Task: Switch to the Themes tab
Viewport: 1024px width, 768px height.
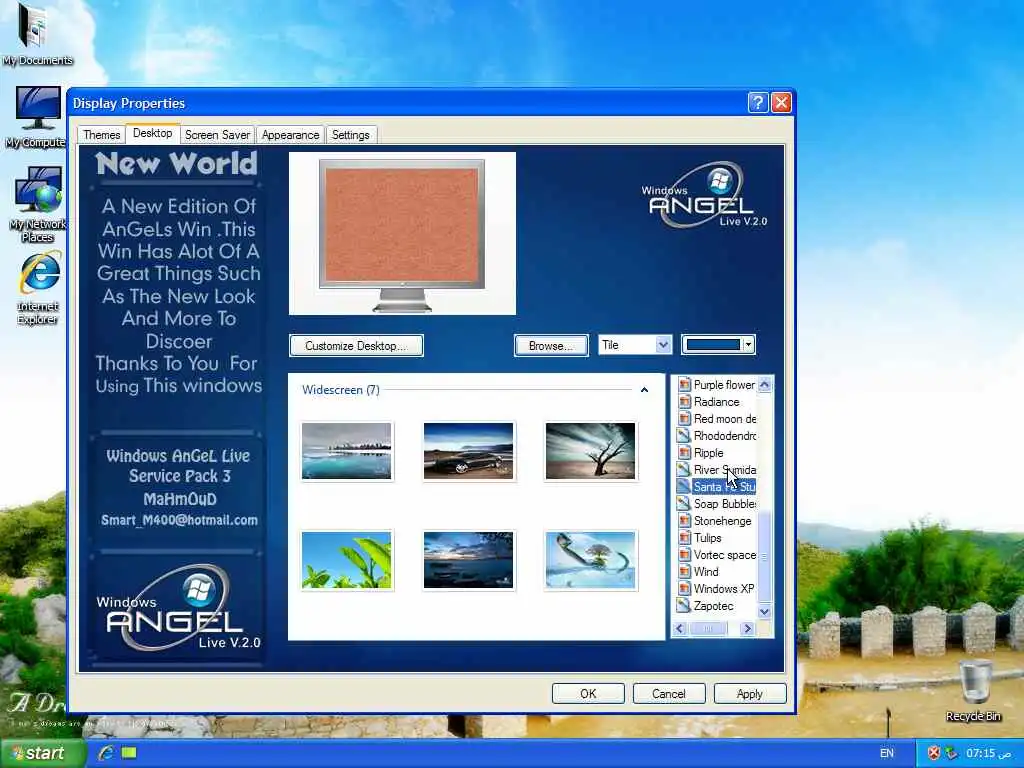Action: (x=101, y=135)
